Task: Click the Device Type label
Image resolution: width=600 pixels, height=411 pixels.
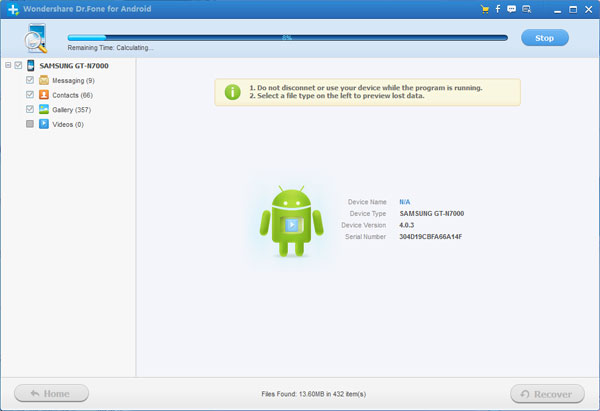Action: tap(368, 214)
